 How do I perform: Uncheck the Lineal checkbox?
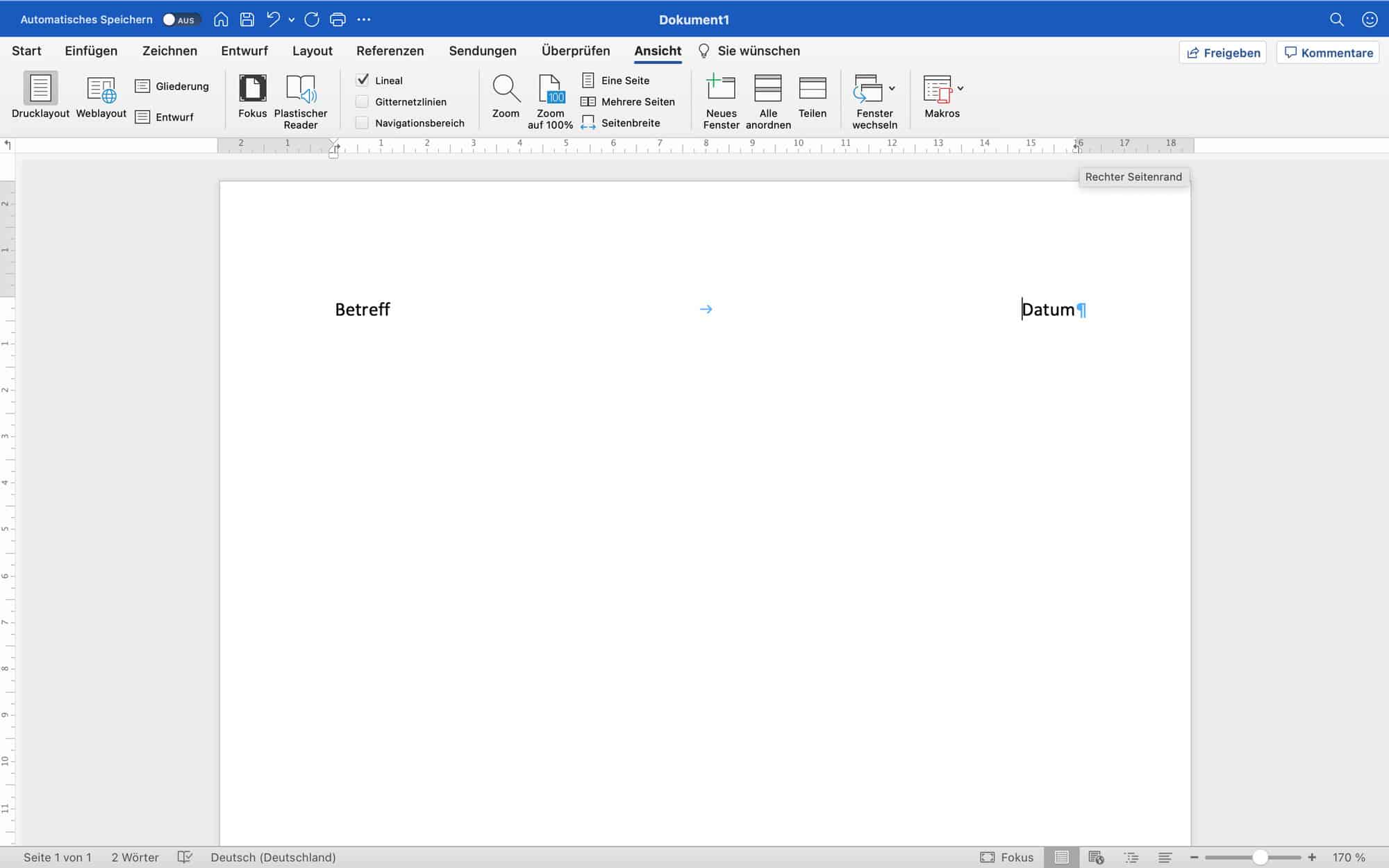click(x=363, y=80)
